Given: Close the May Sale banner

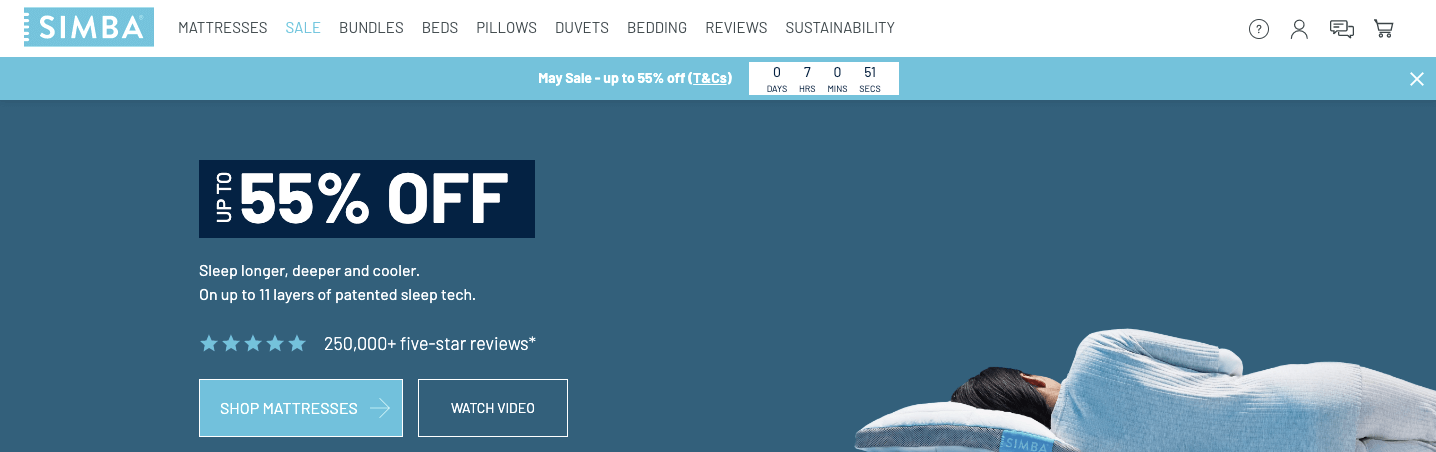Looking at the screenshot, I should (1417, 79).
